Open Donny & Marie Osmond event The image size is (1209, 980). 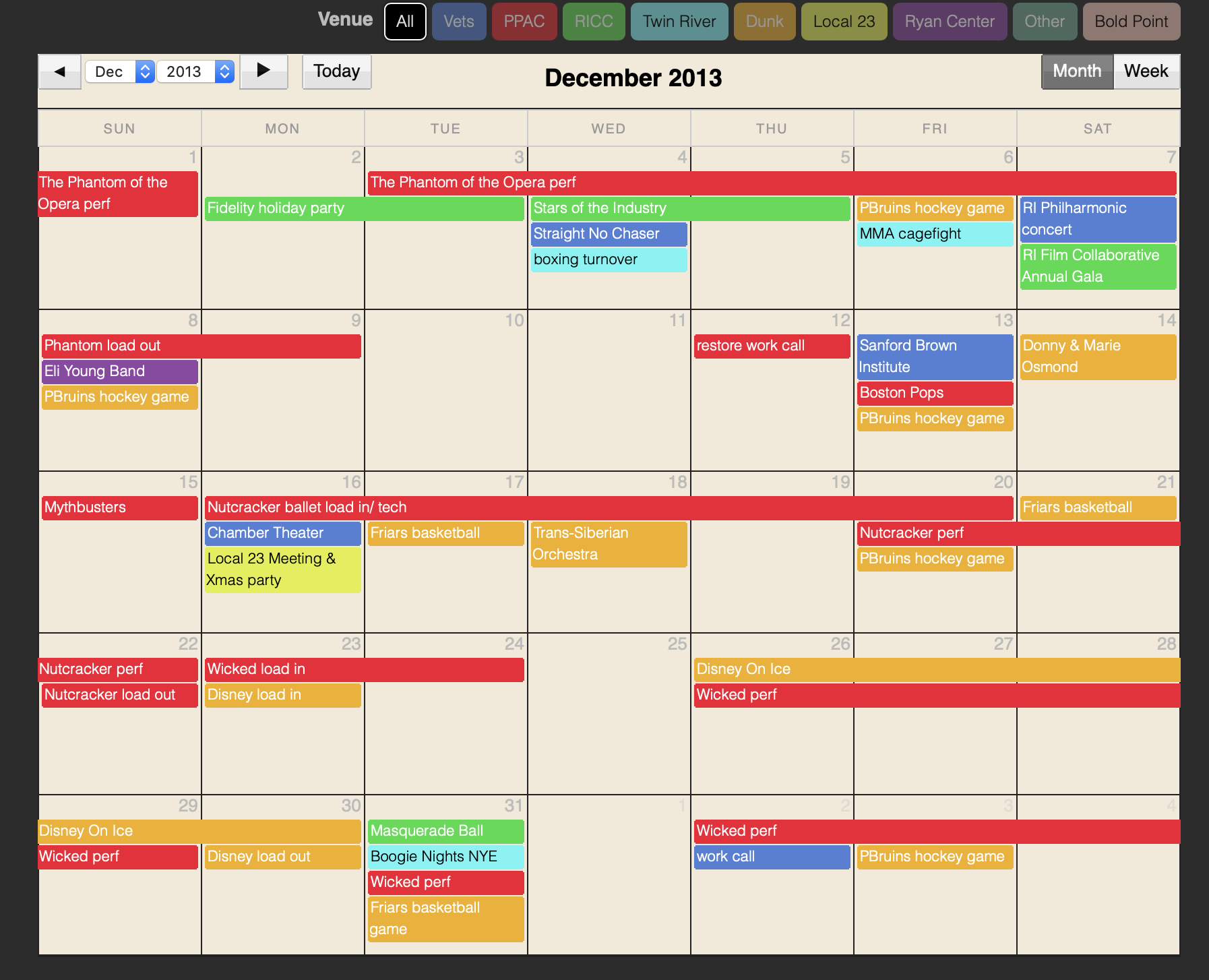1097,357
